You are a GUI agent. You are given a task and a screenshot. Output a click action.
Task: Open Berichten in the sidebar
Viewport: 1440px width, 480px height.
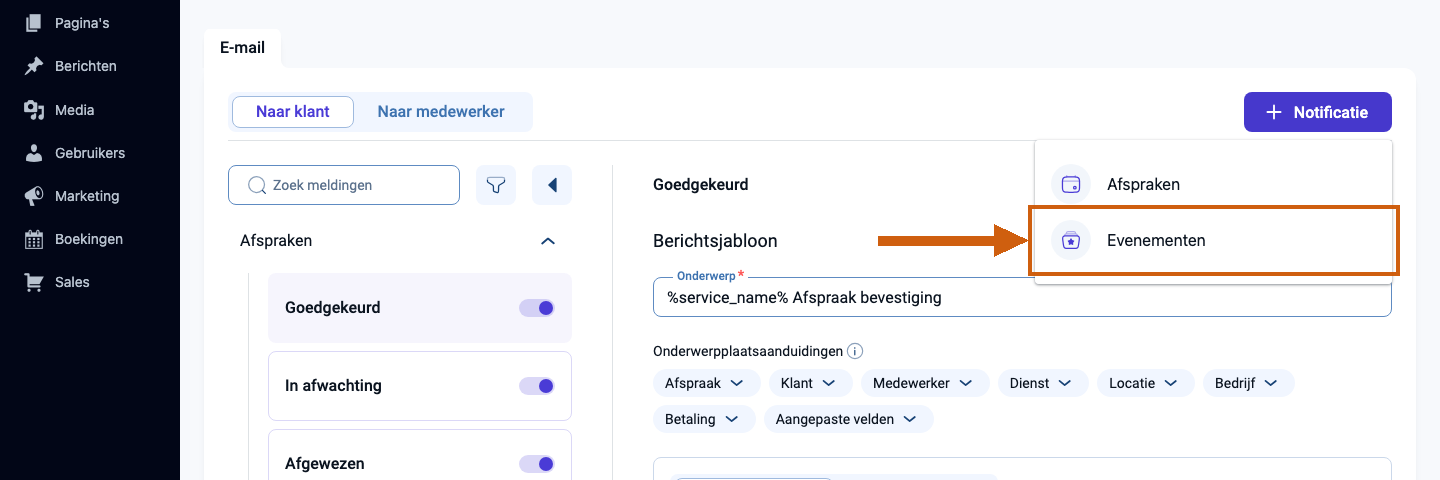(x=86, y=66)
